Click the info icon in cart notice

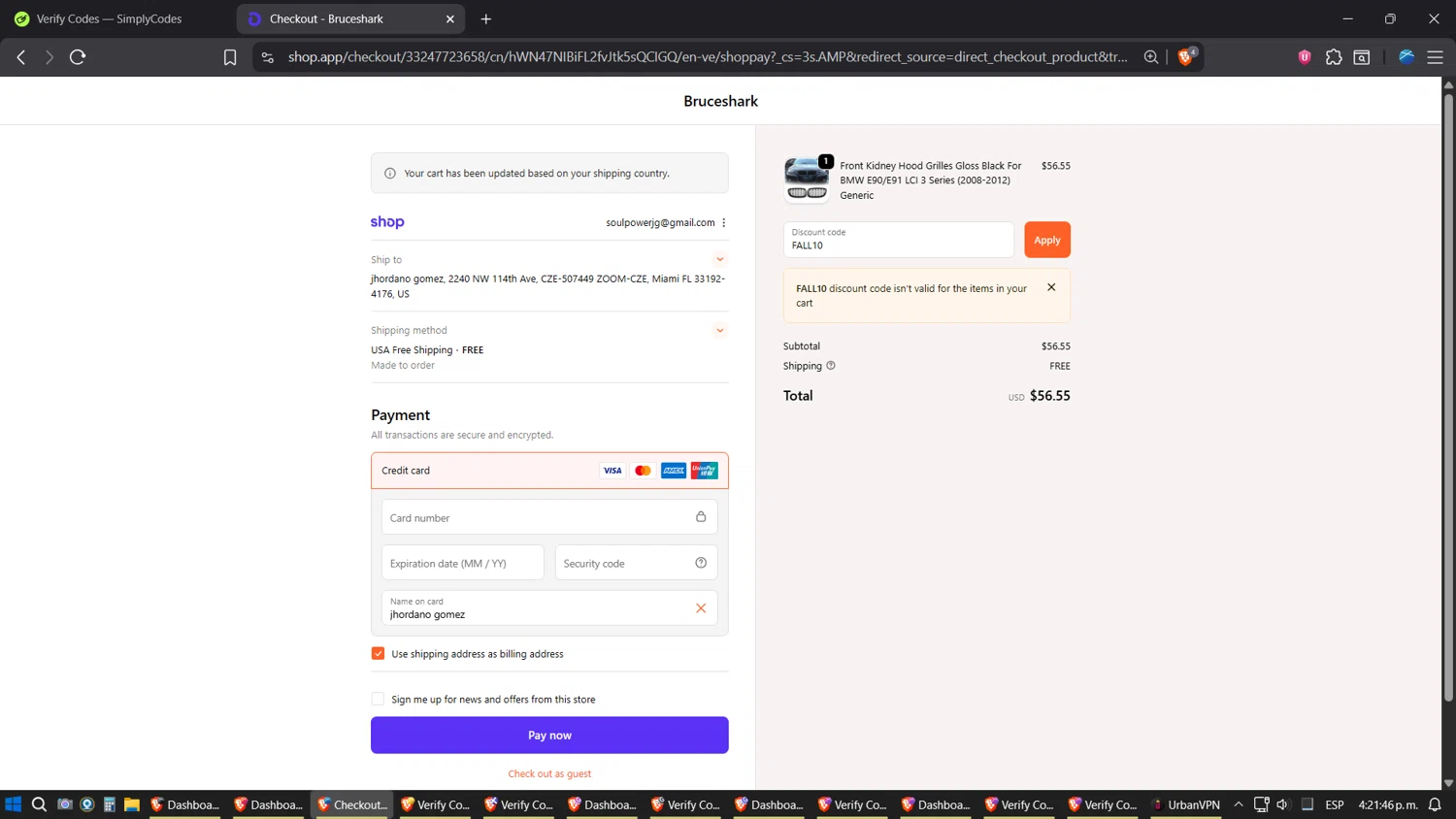[x=390, y=174]
